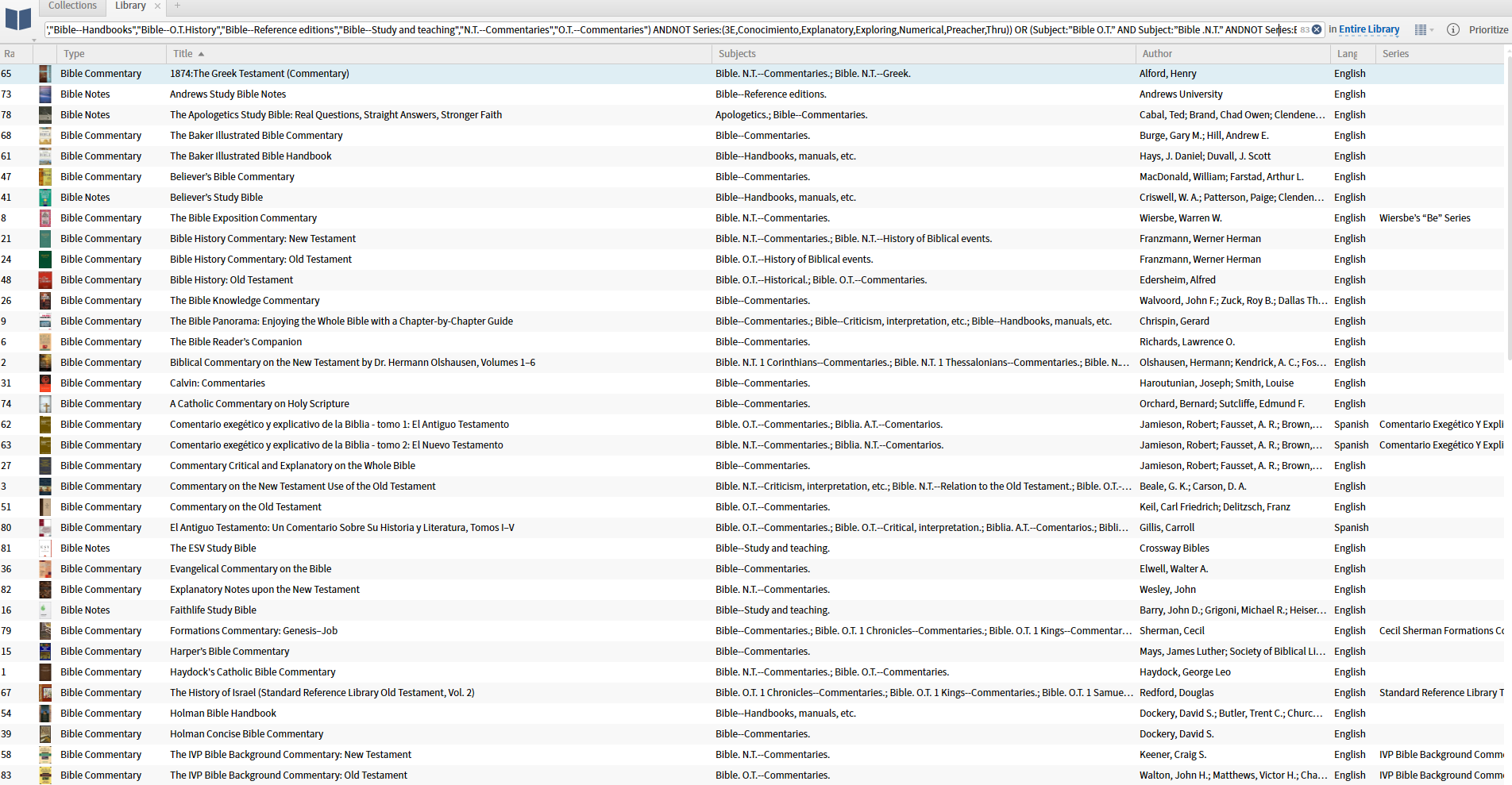This screenshot has width=1512, height=785.
Task: Select The Apologetics Study Bible cover thumbnail
Action: tap(45, 115)
